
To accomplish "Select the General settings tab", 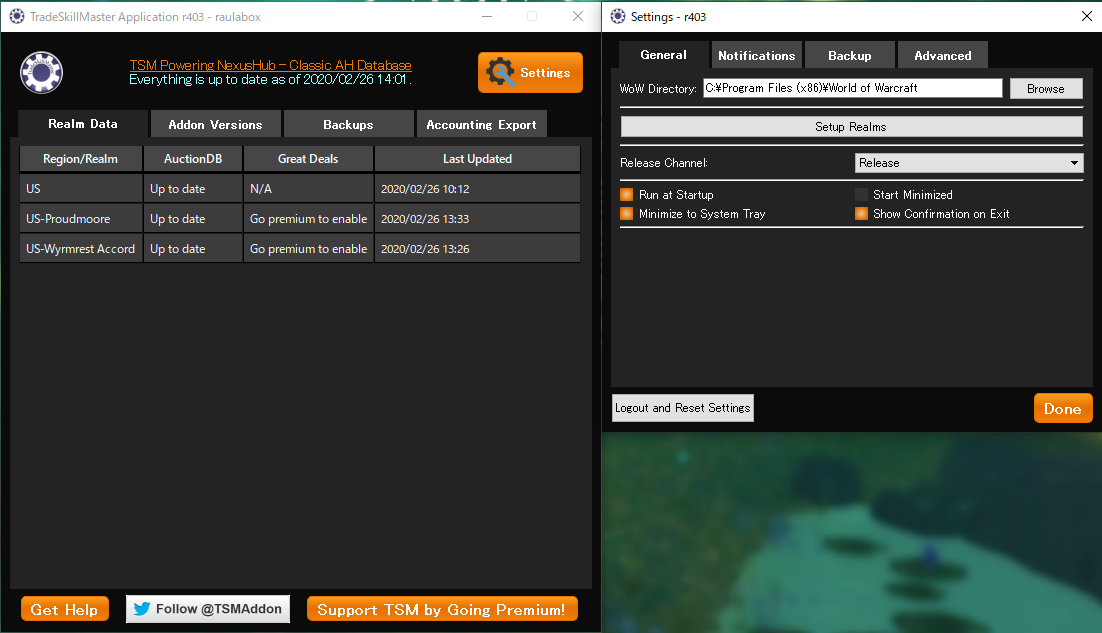I will (663, 55).
